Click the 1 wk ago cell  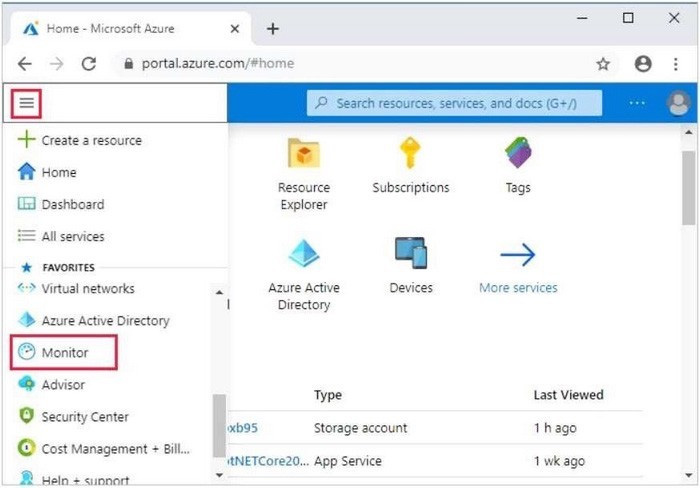559,461
